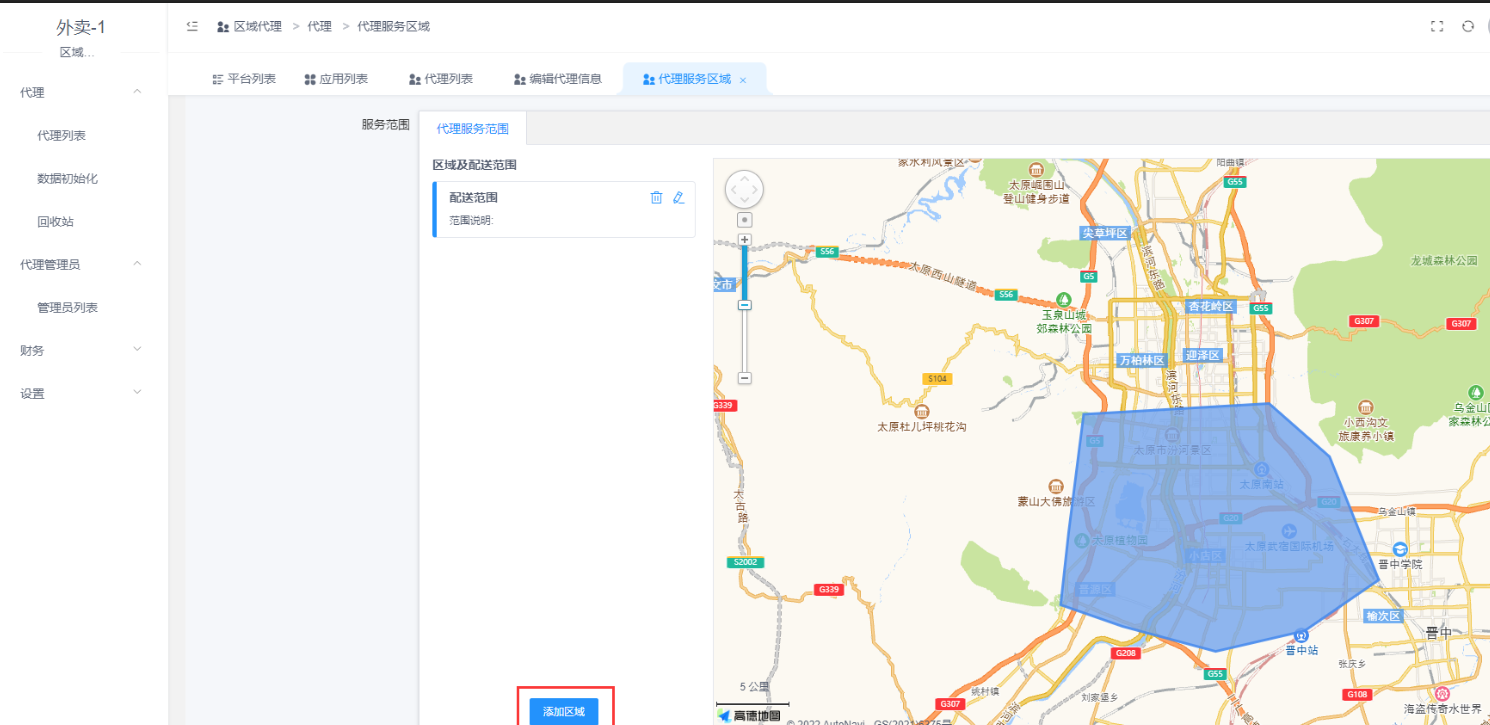Image resolution: width=1490 pixels, height=725 pixels.
Task: Close the 代理服务区域 tab
Action: click(743, 80)
